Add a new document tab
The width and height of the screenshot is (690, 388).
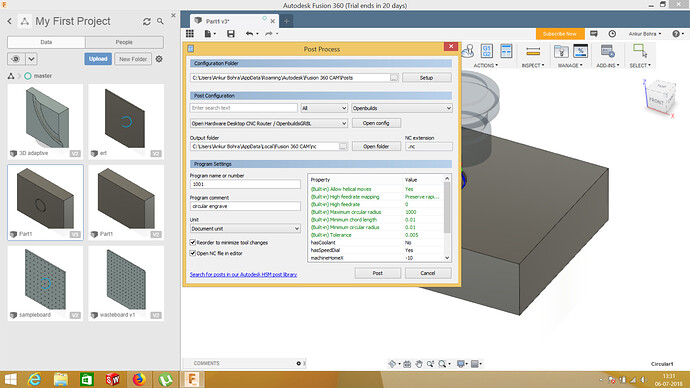click(286, 21)
